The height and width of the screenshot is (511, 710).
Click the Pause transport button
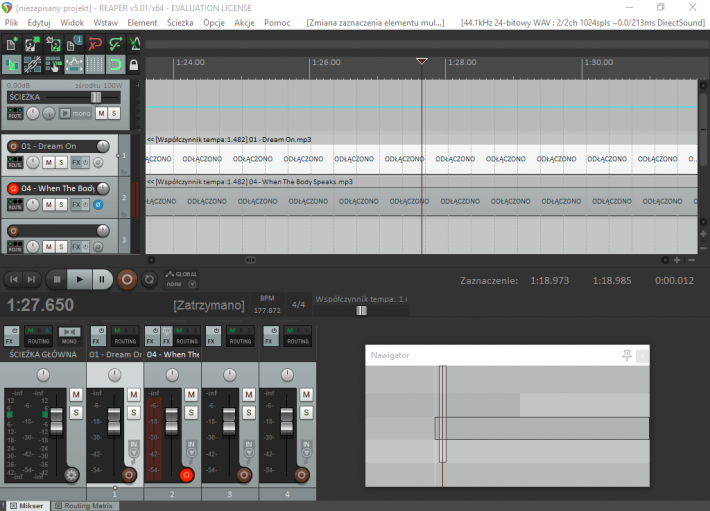click(102, 279)
